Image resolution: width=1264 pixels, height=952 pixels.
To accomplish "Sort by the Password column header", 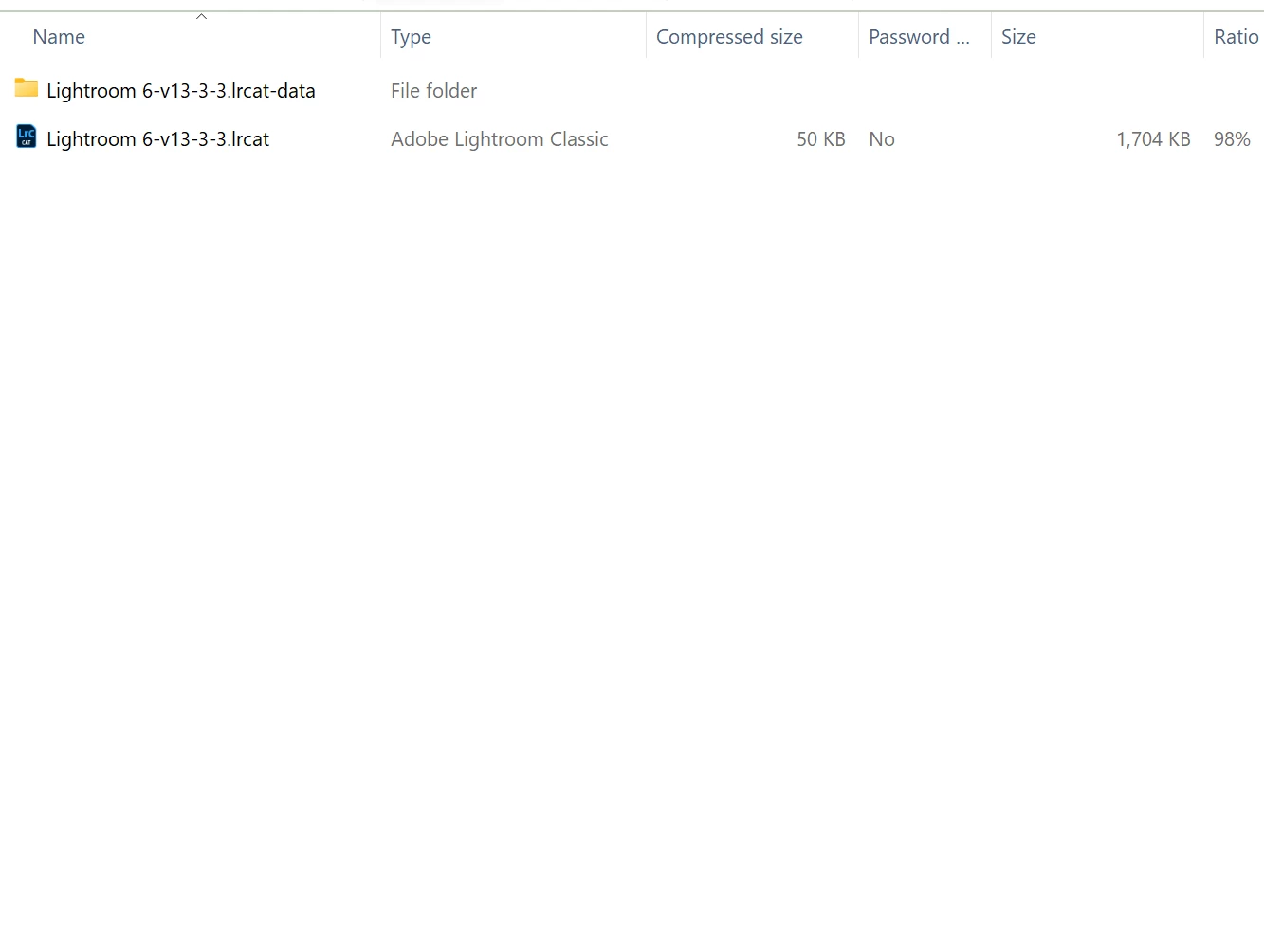I will 919,37.
